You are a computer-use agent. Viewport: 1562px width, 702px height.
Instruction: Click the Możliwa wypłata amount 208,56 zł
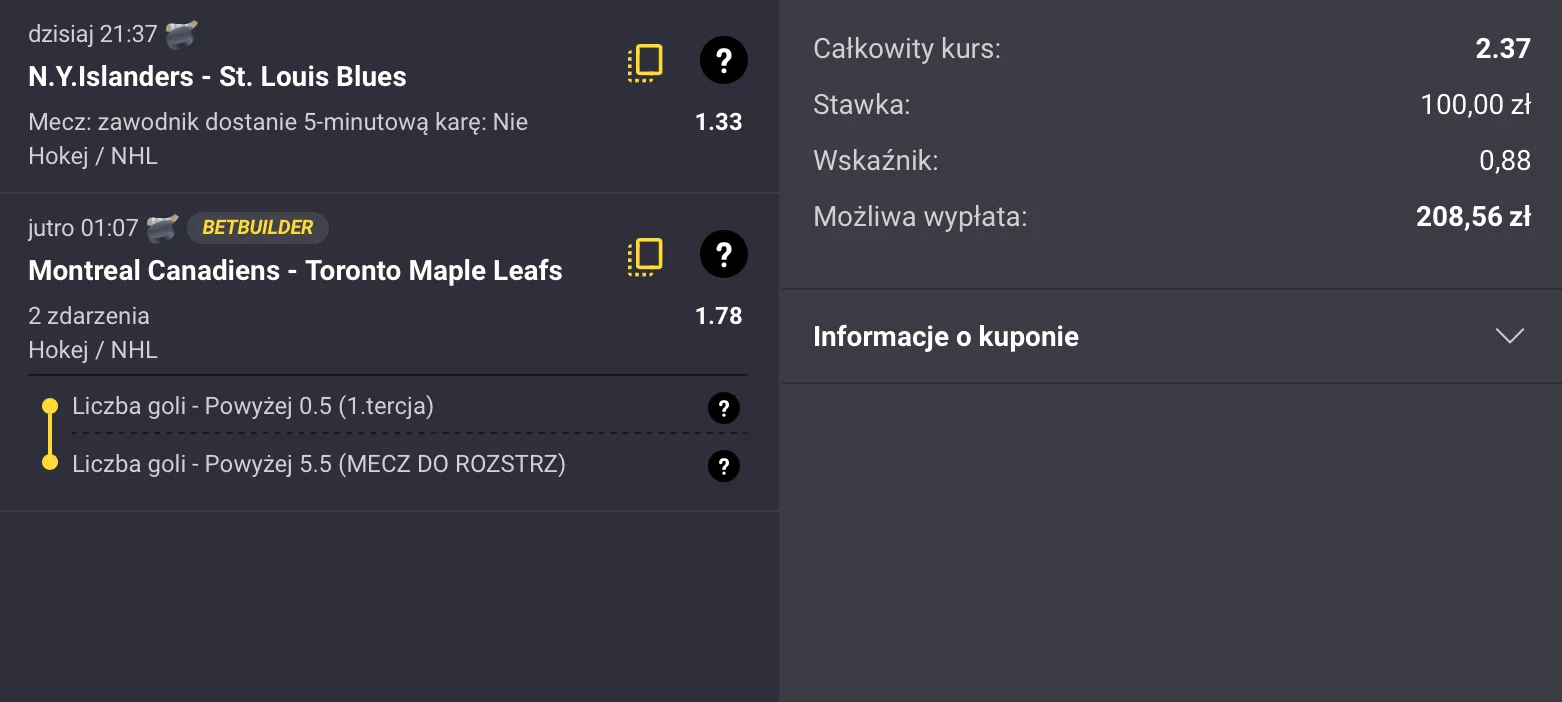click(1472, 216)
